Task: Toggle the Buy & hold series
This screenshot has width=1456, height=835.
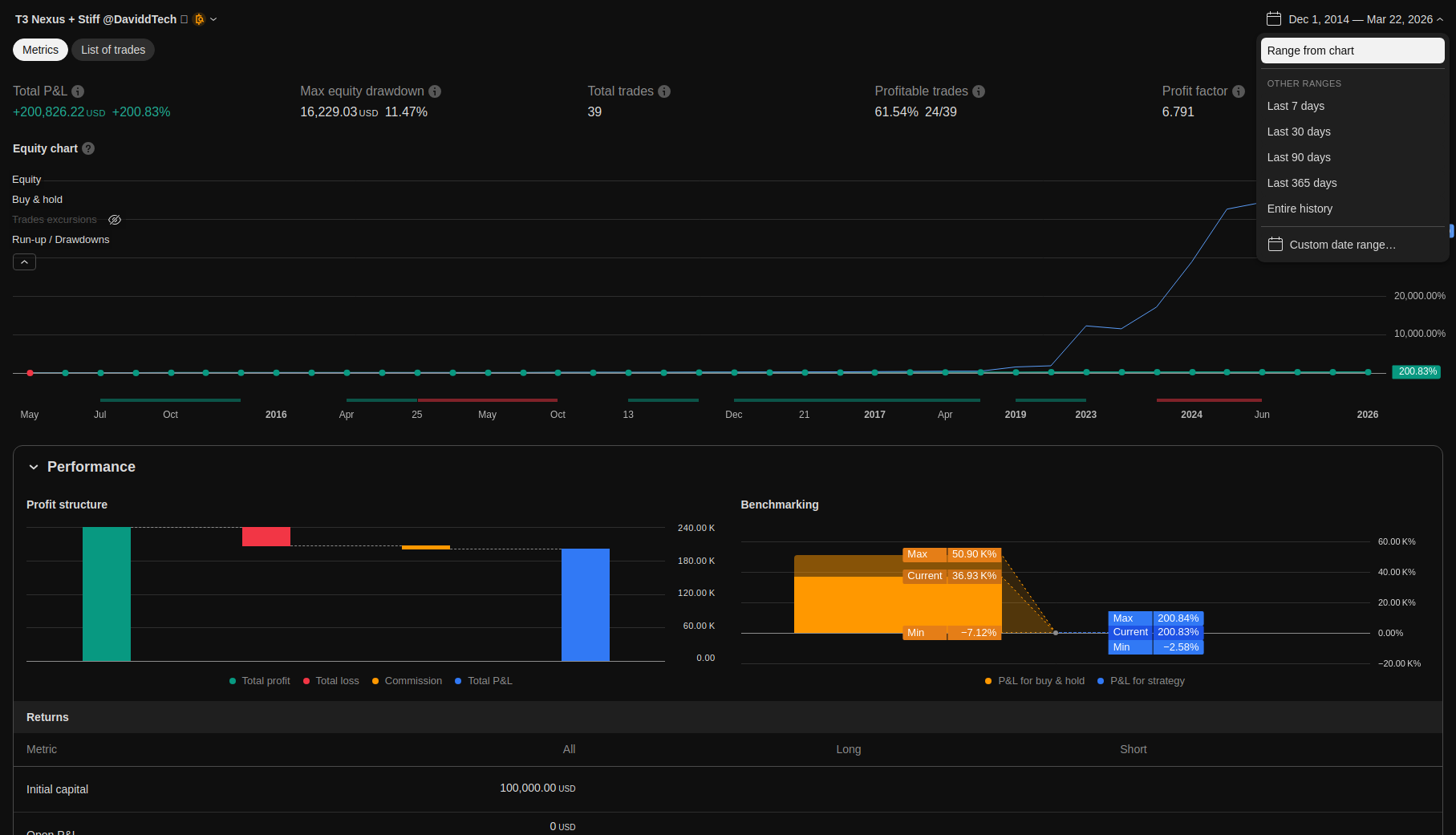Action: tap(37, 200)
